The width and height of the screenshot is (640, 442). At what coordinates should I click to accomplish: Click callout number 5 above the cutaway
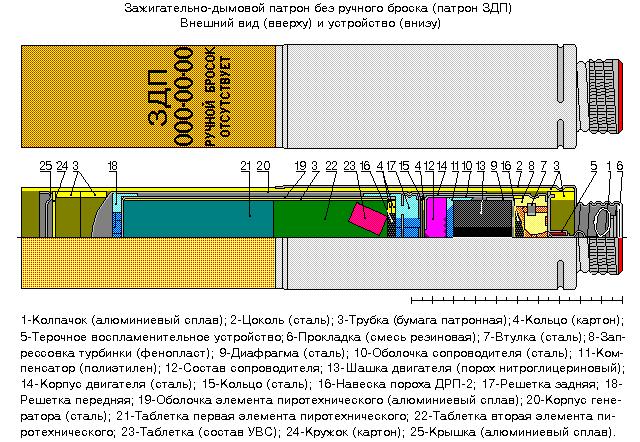coord(593,166)
